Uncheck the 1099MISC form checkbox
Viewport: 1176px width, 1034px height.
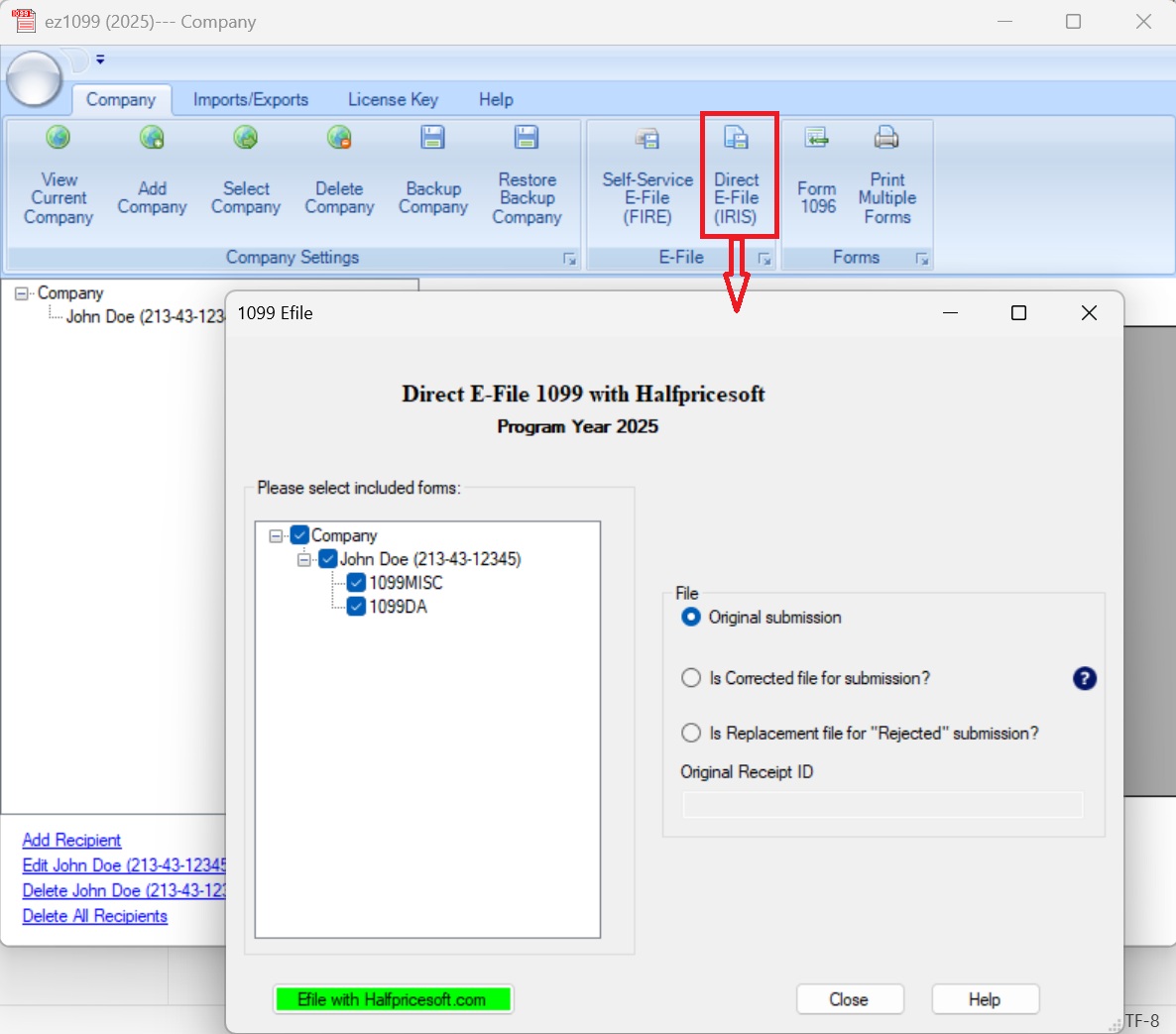click(x=356, y=583)
